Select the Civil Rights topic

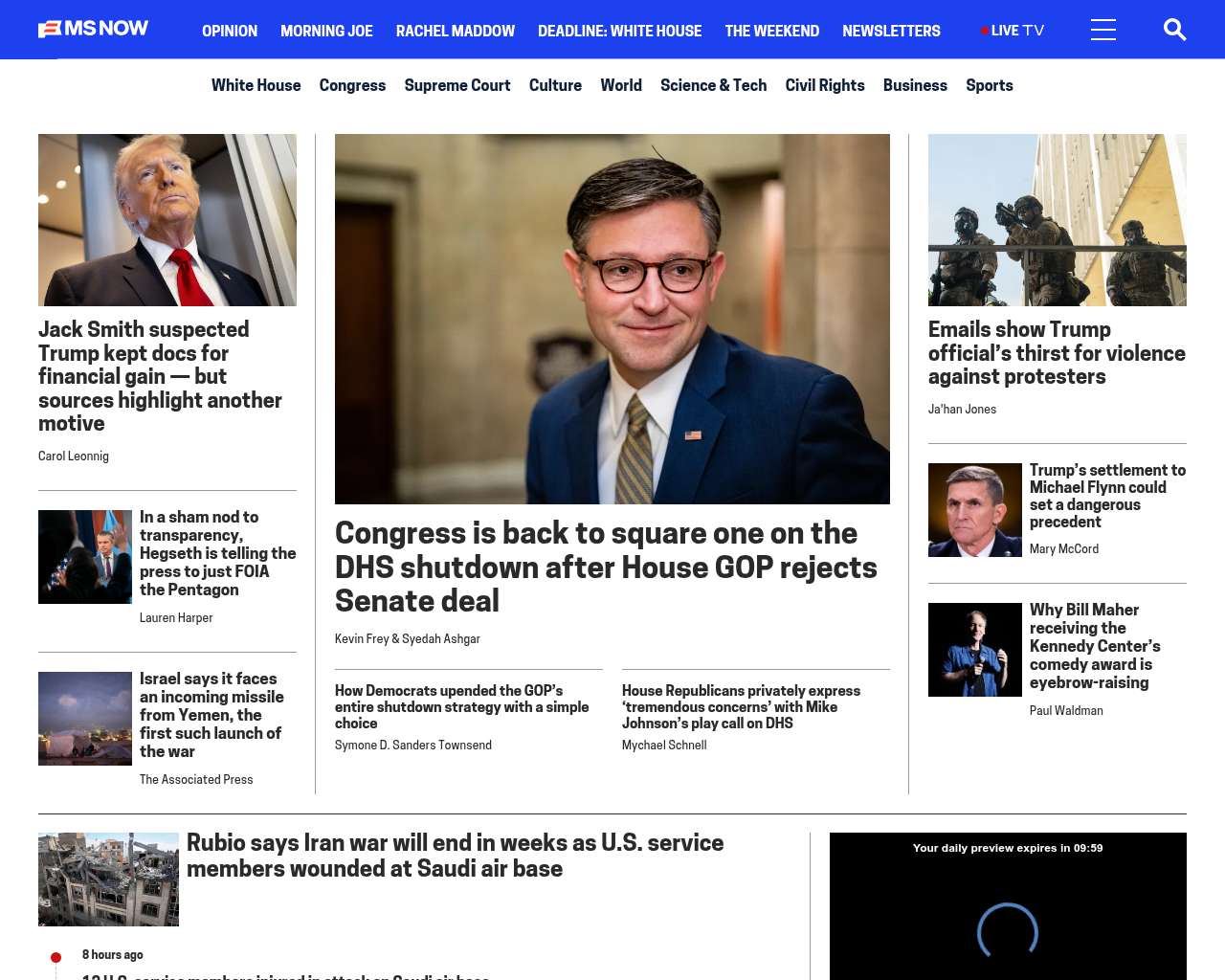coord(825,85)
